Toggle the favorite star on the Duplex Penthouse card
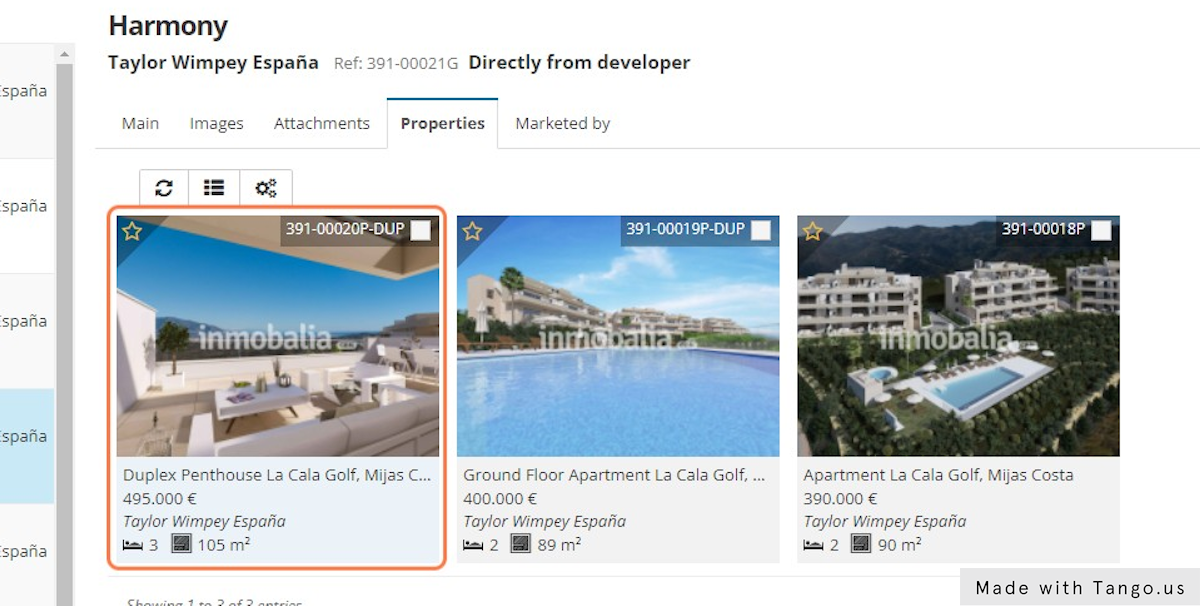Screen dimensions: 1200x606 [x=131, y=231]
